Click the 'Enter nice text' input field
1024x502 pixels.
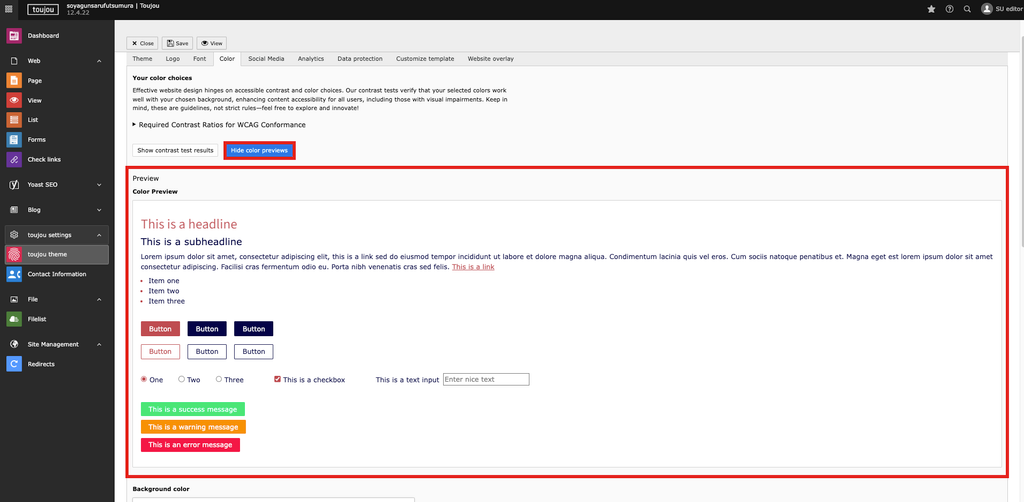click(x=485, y=380)
